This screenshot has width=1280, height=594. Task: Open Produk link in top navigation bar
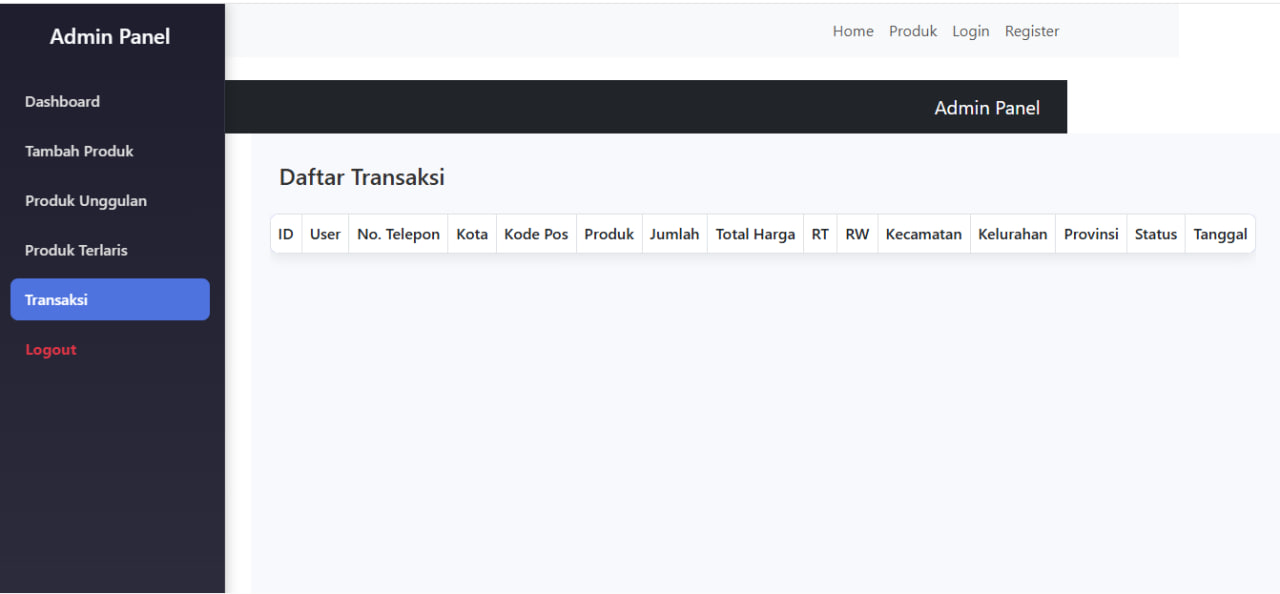[x=913, y=31]
